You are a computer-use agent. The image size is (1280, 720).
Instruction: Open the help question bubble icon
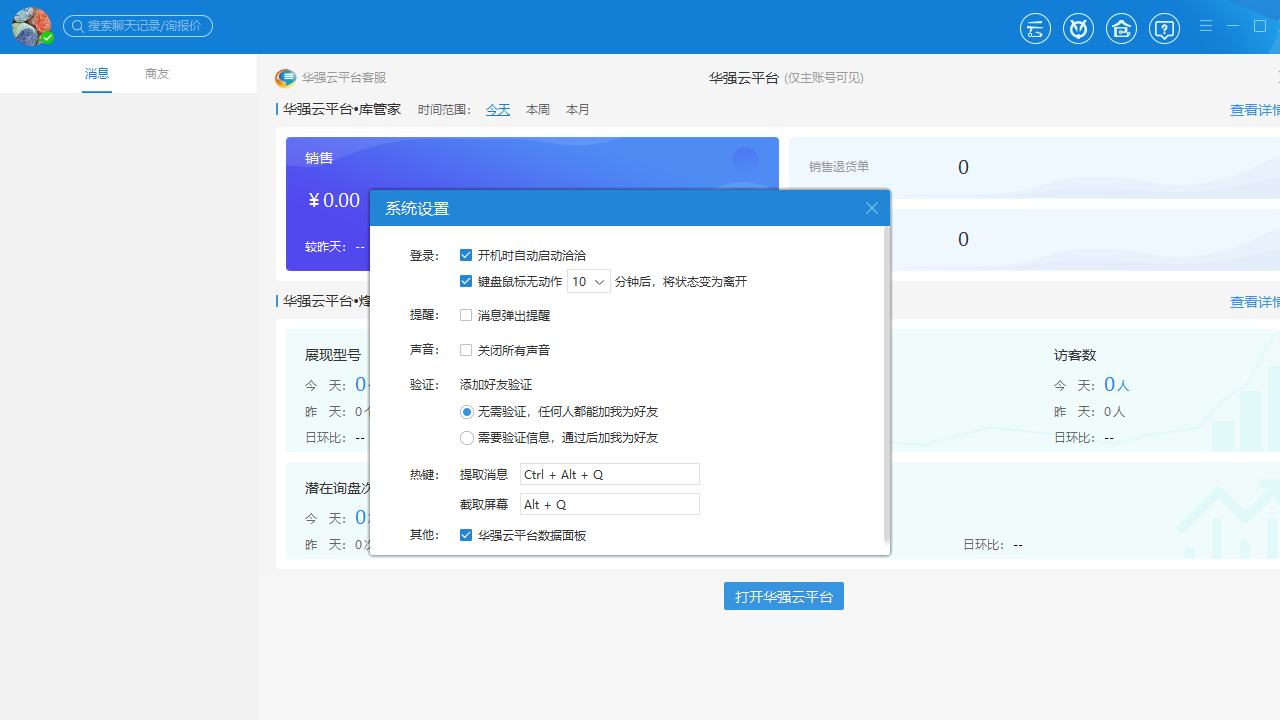tap(1164, 28)
